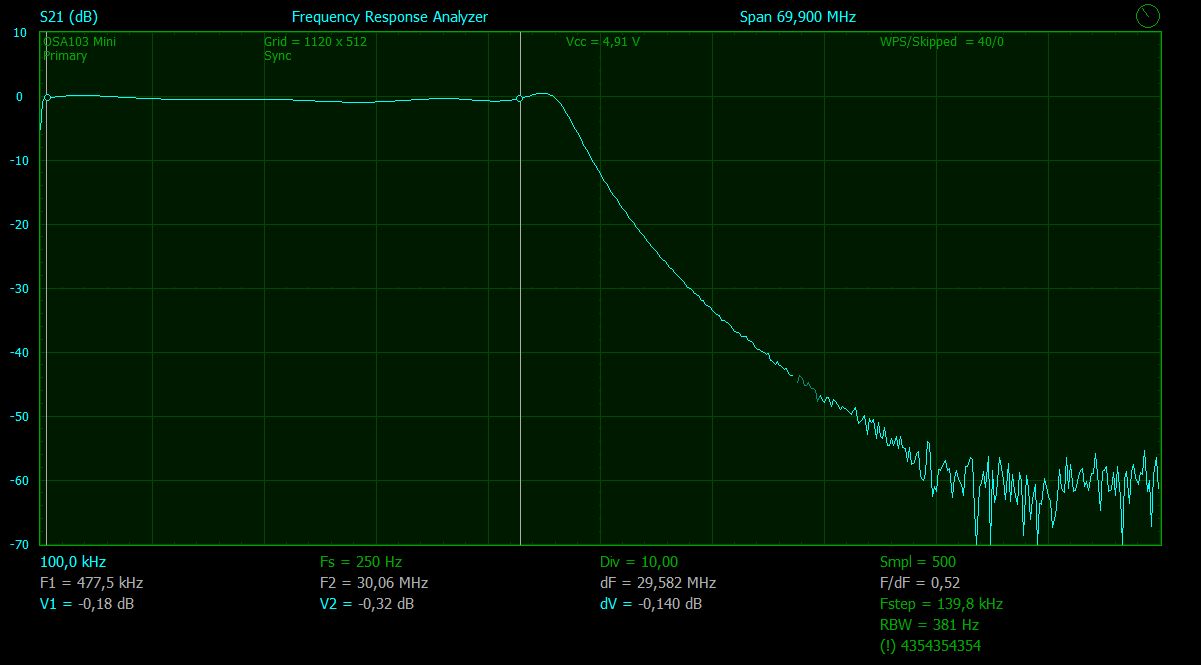Click the first cursor marker on the trace
The image size is (1201, 665).
47,97
